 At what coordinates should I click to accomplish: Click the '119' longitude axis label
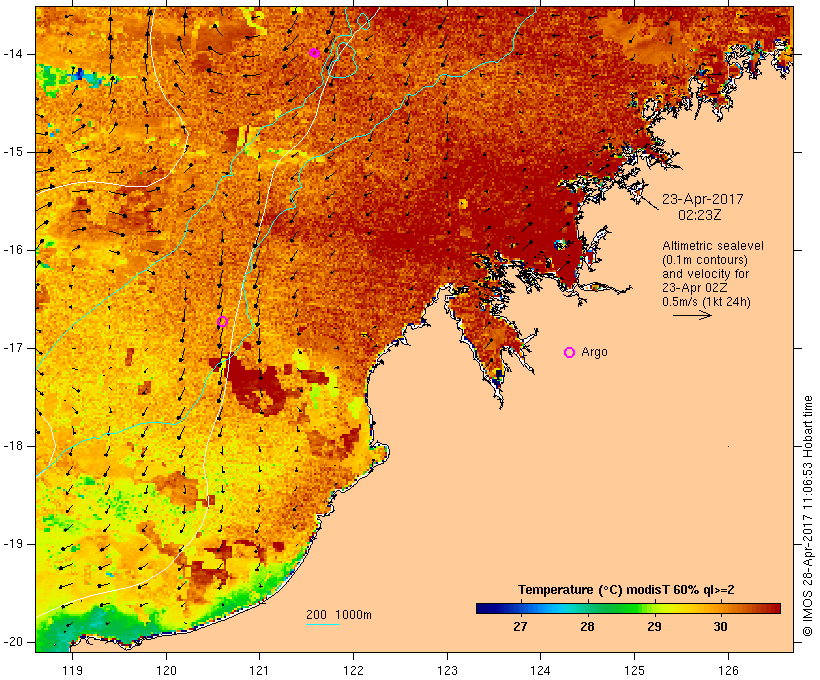coord(72,670)
